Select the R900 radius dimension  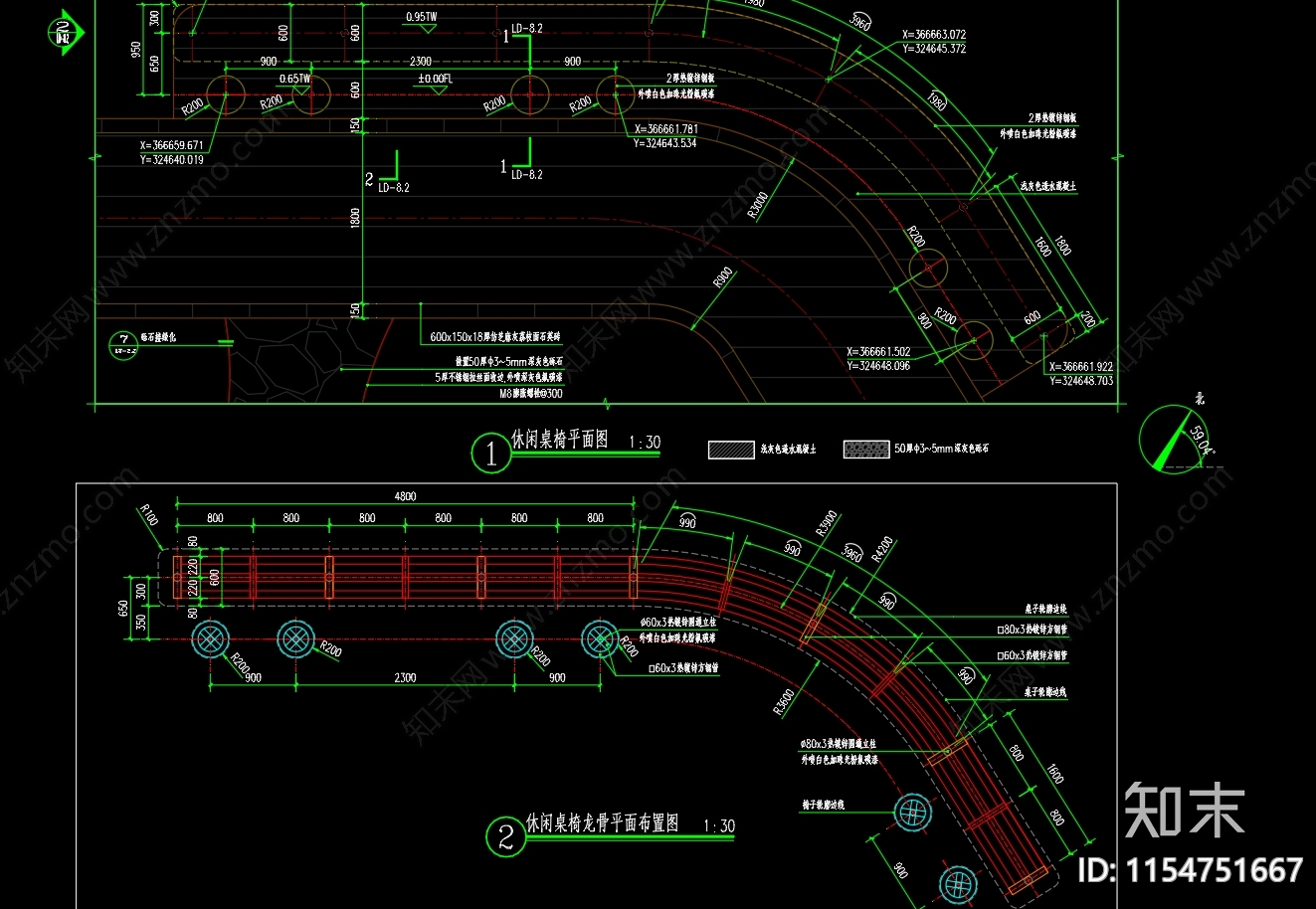pyautogui.click(x=722, y=277)
